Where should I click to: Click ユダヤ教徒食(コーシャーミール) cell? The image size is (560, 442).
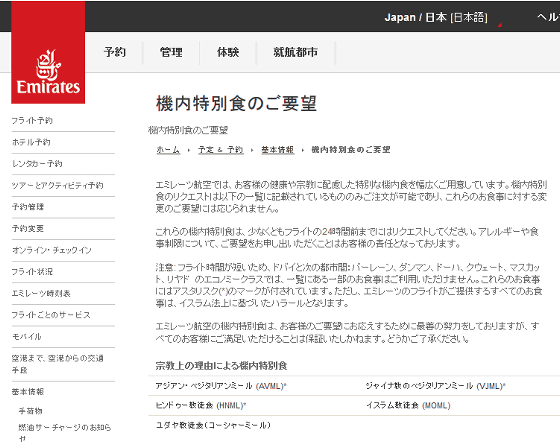pyautogui.click(x=213, y=425)
